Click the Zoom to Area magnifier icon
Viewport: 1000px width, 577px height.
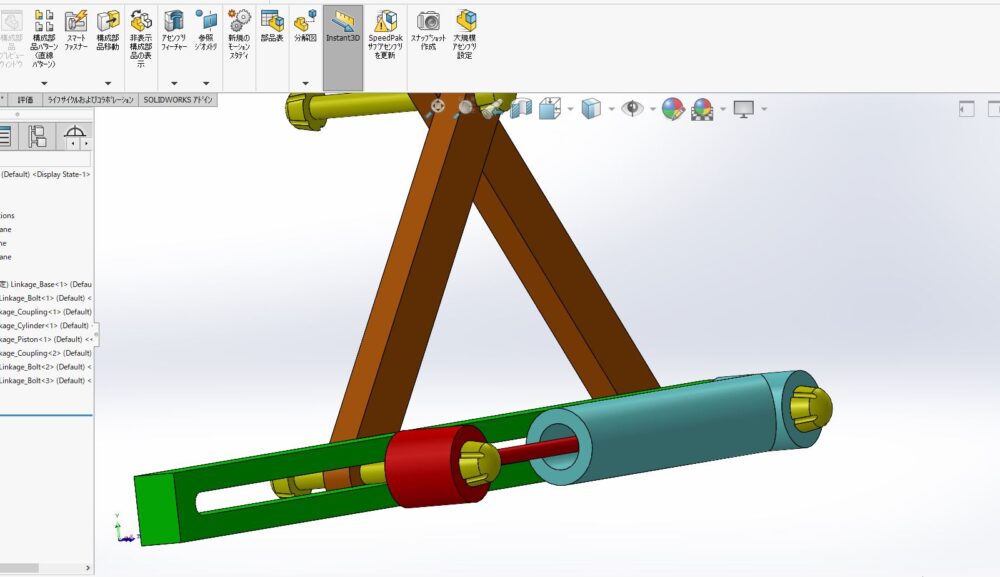pos(465,108)
